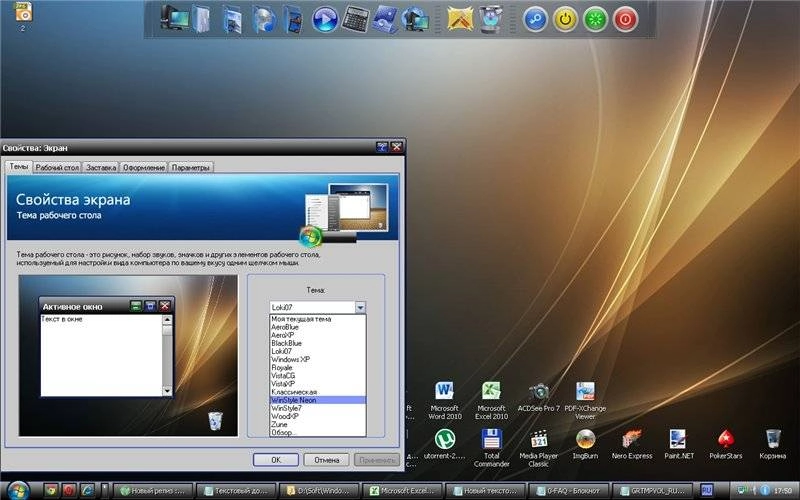Click the Windows Start orb
Screen dimensions: 800x500
point(17,490)
